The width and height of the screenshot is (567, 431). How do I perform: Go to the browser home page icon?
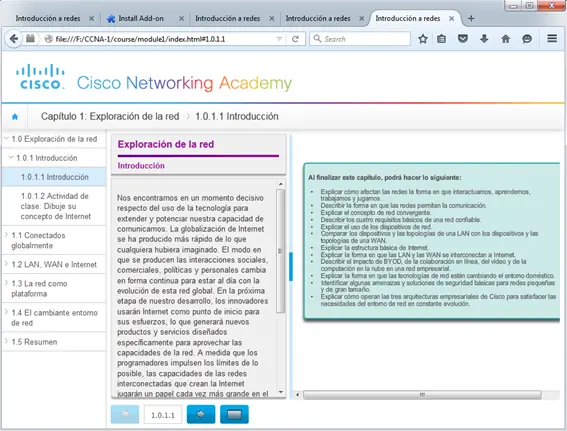point(506,39)
